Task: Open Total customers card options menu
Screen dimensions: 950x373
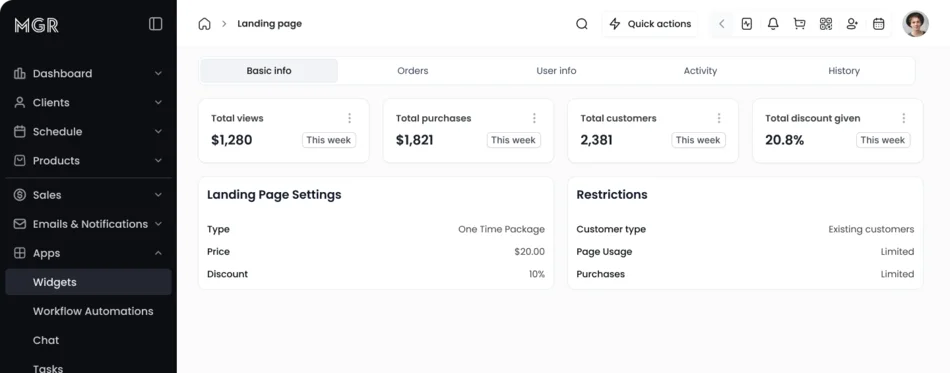Action: (719, 118)
